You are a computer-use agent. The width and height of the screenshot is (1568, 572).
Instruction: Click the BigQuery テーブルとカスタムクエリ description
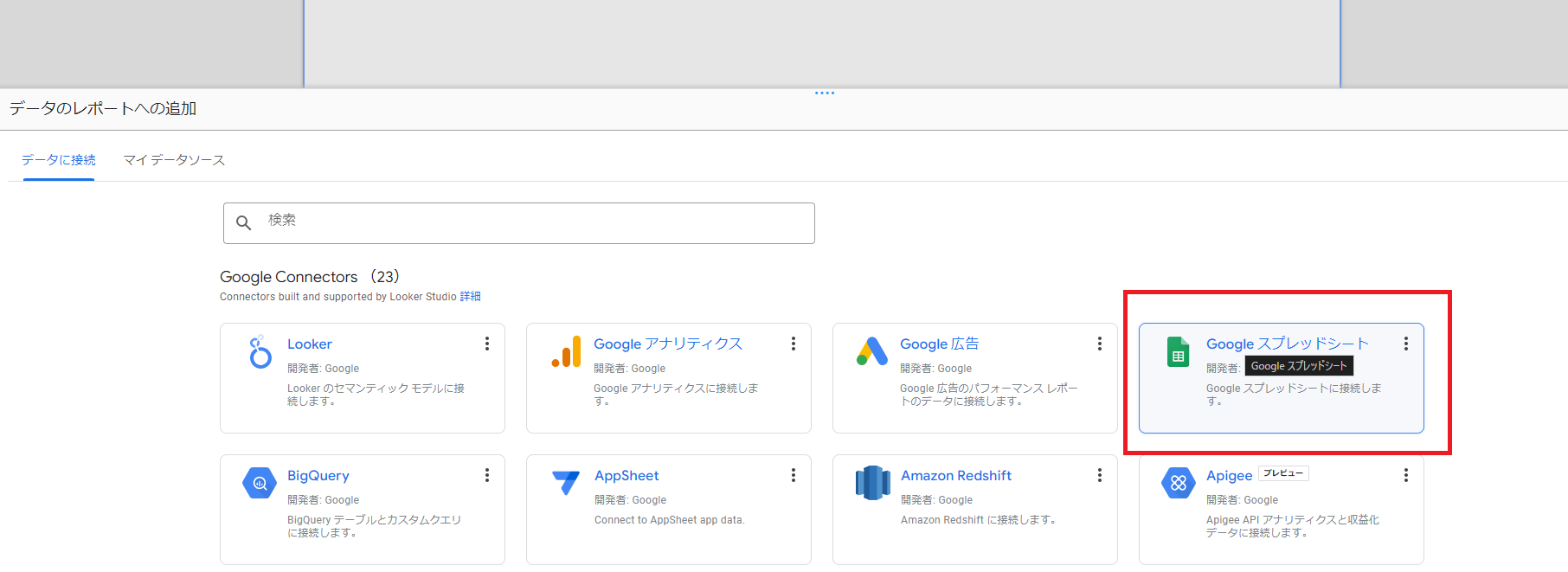click(x=375, y=526)
